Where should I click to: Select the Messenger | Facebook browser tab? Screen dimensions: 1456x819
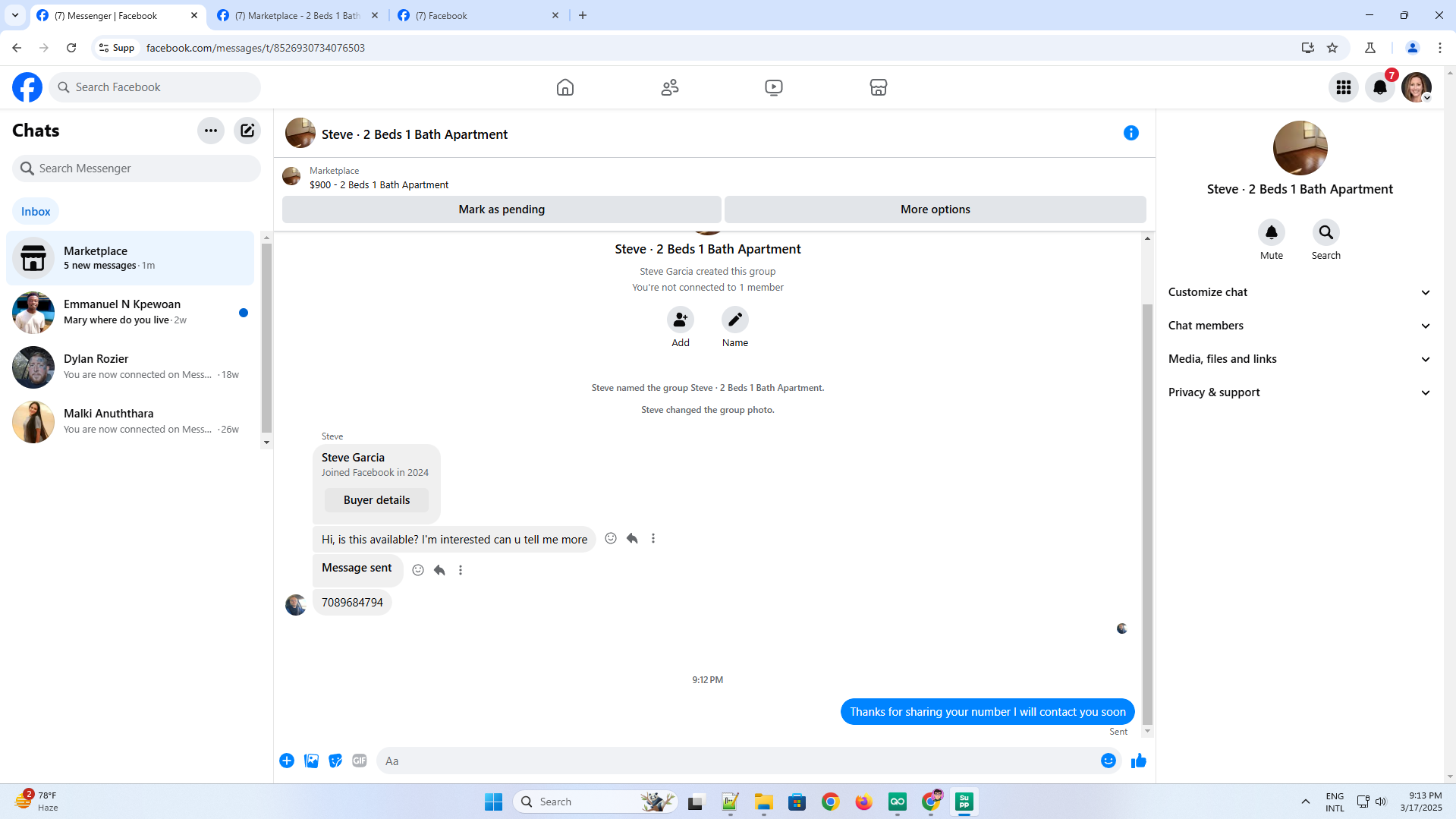click(x=118, y=15)
